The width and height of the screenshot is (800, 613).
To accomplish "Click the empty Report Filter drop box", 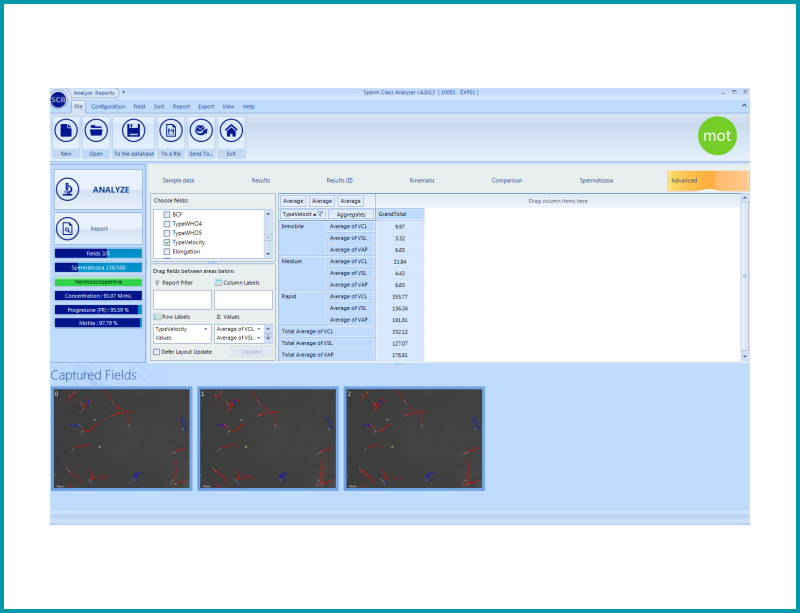I will coord(182,300).
